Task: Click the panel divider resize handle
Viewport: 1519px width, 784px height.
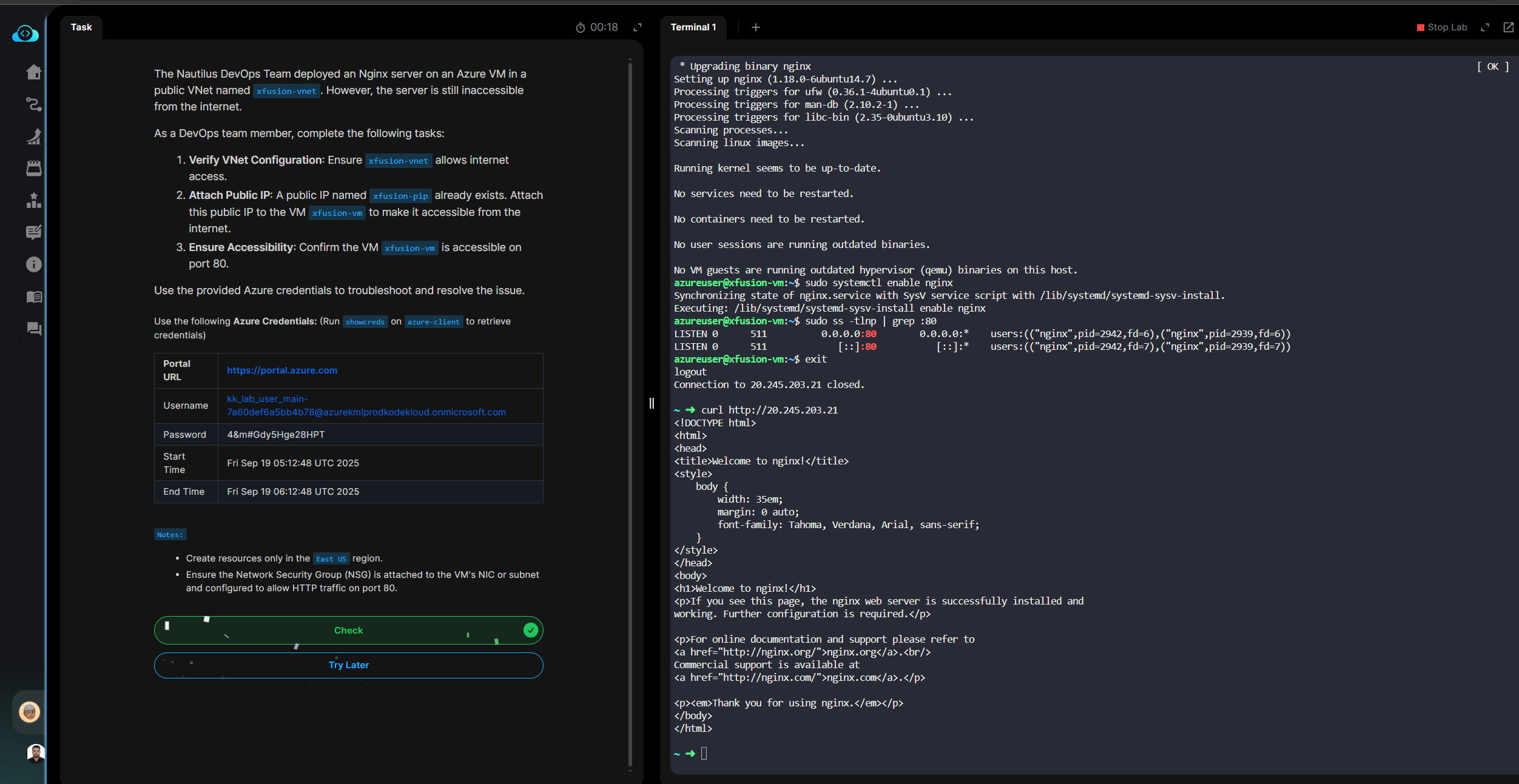Action: point(652,403)
